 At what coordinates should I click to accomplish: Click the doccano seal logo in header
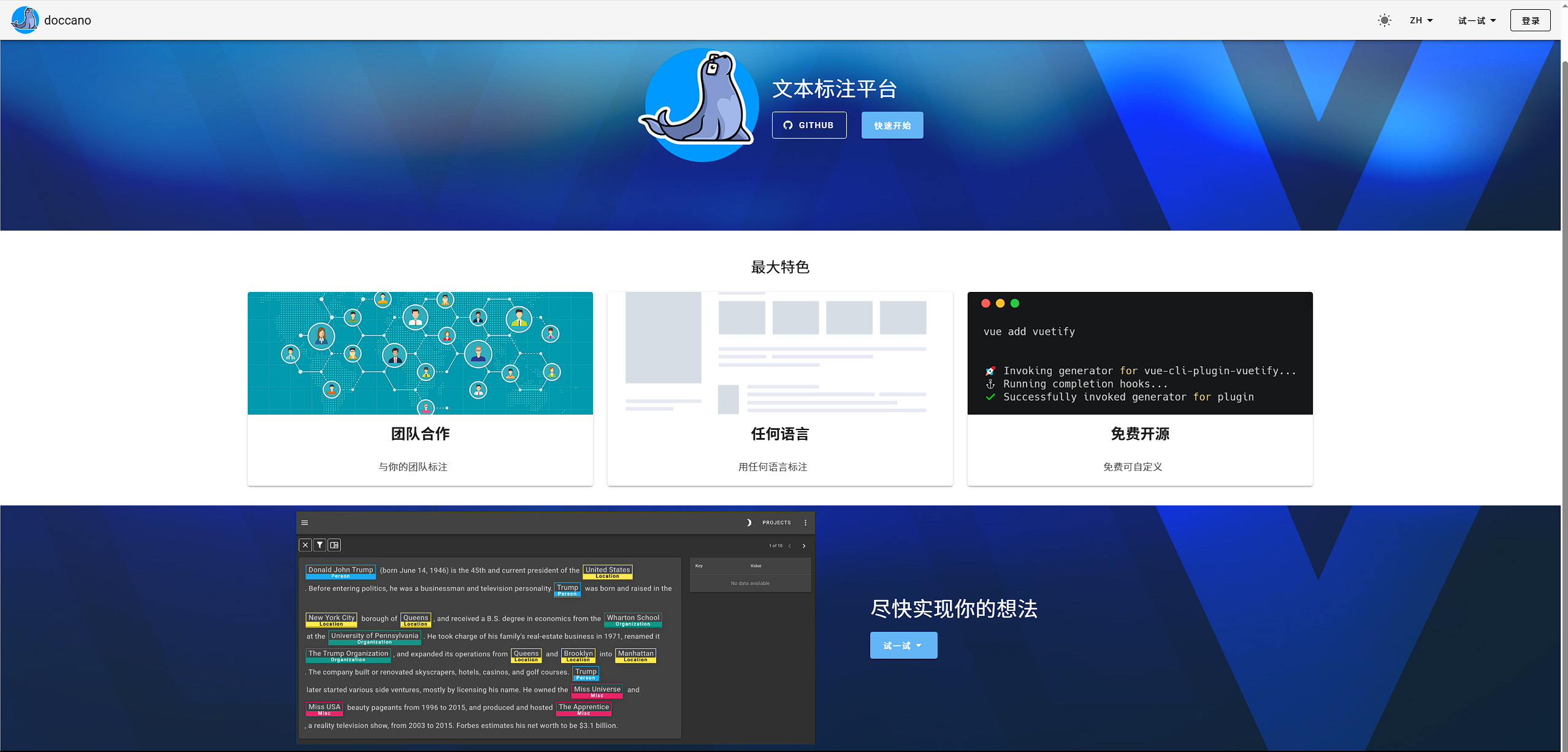coord(25,20)
